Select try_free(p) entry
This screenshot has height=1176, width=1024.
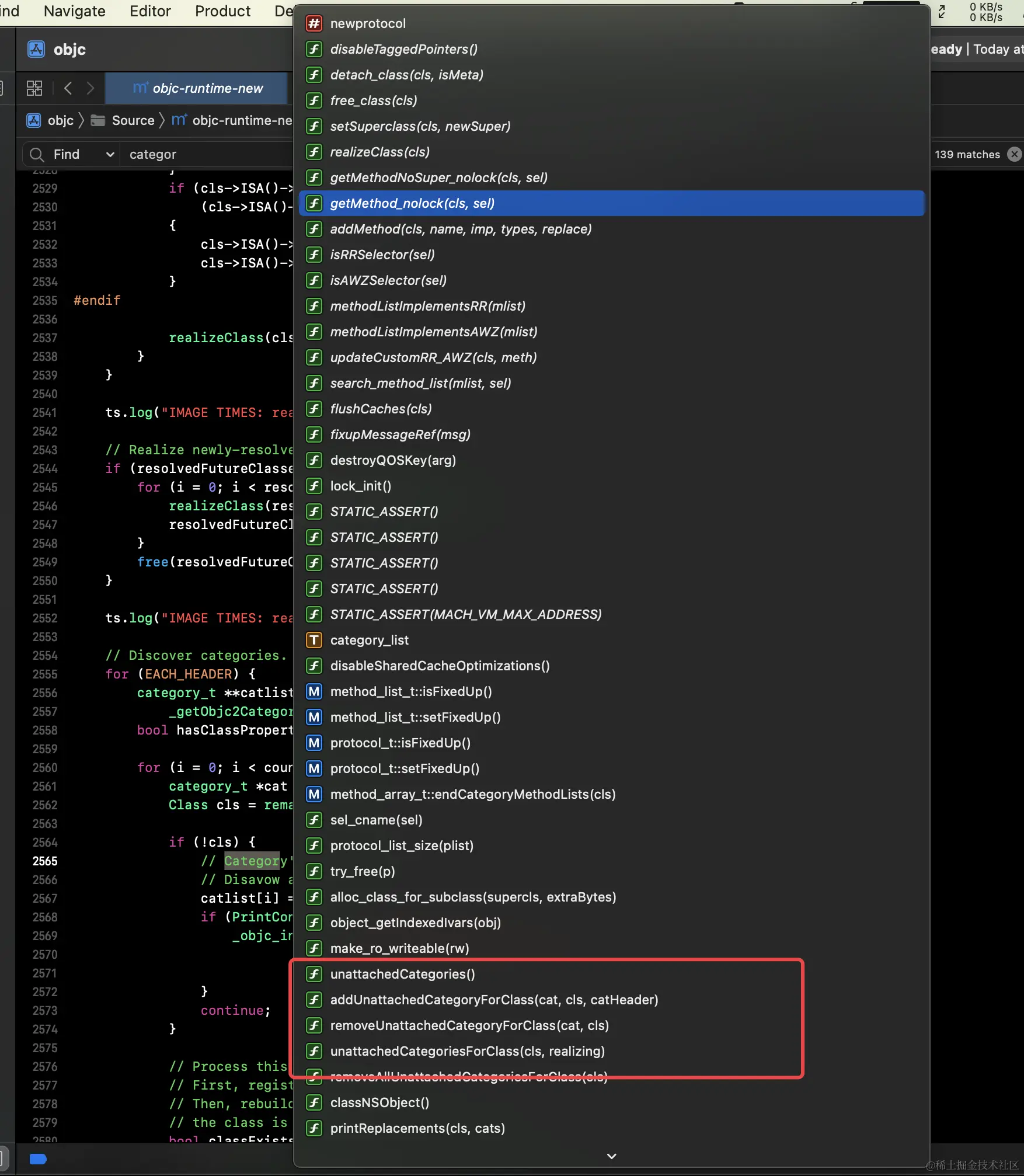[612, 871]
